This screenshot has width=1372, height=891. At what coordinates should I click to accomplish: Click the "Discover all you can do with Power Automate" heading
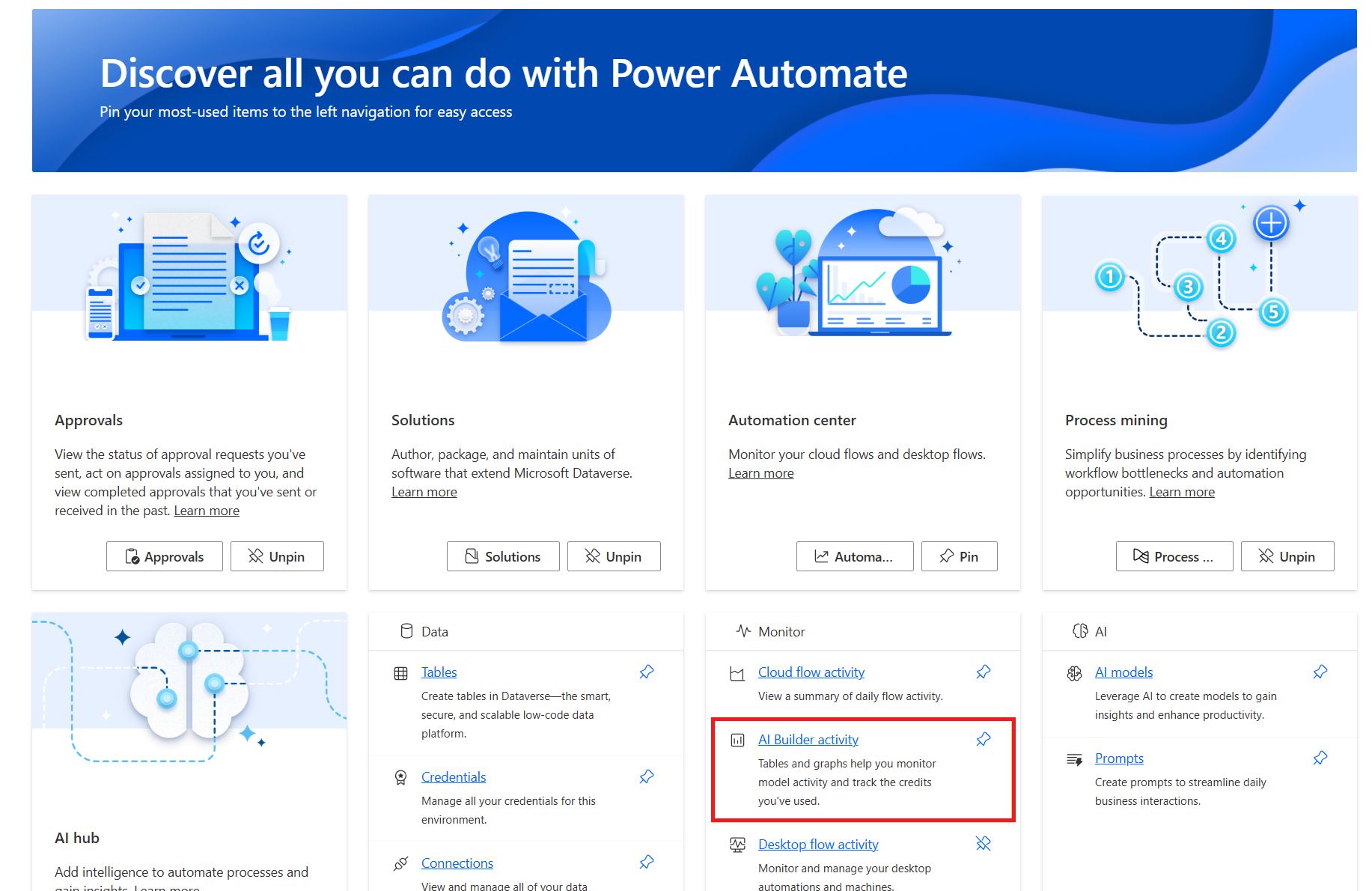(504, 73)
